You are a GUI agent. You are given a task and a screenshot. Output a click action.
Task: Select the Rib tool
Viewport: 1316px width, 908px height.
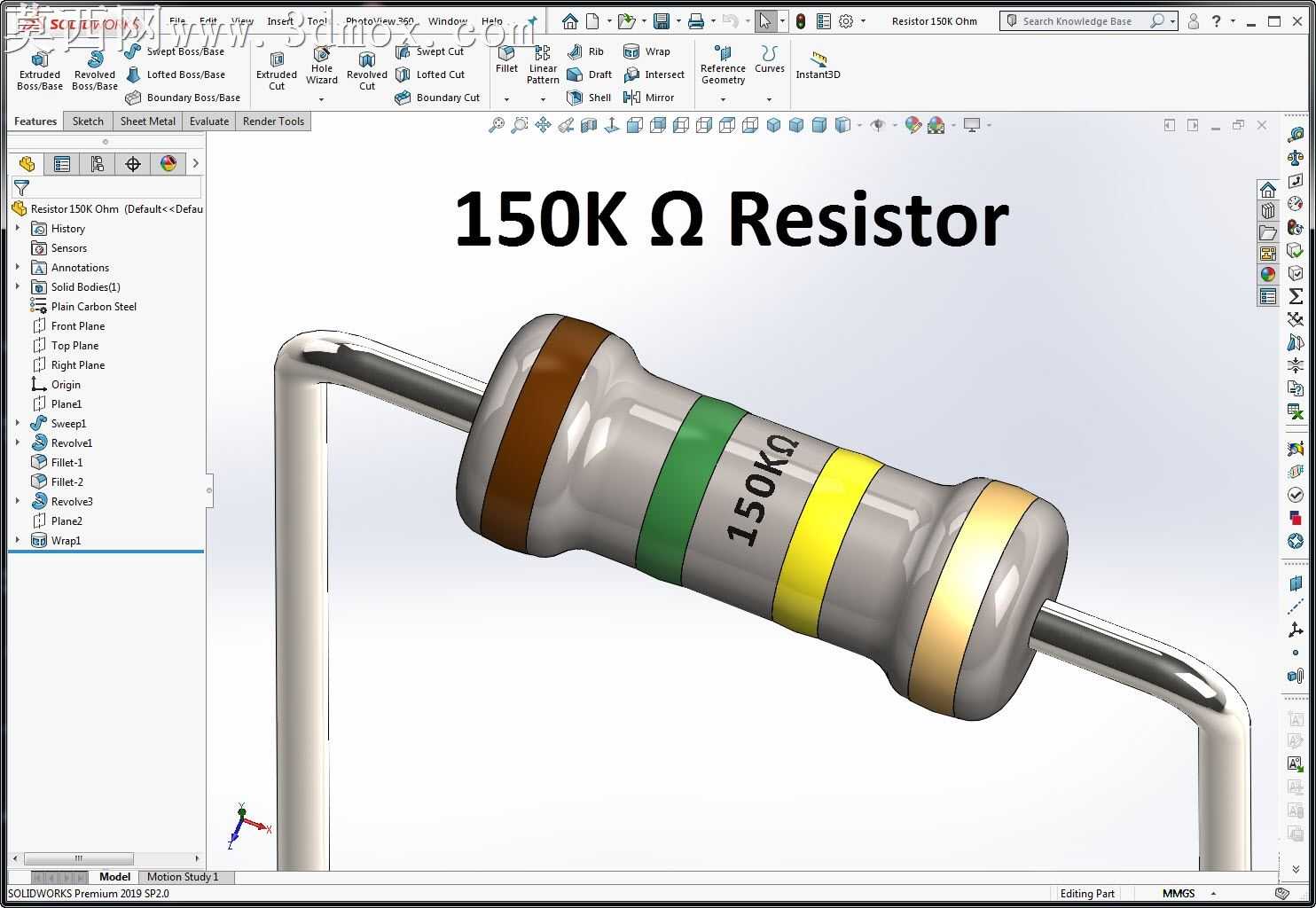[x=585, y=51]
